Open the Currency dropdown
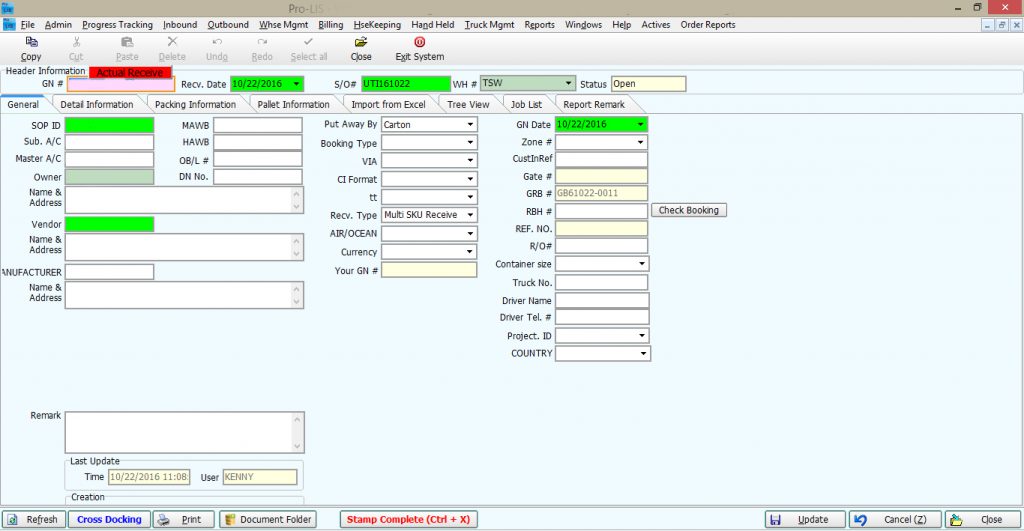This screenshot has width=1024, height=531. click(470, 251)
